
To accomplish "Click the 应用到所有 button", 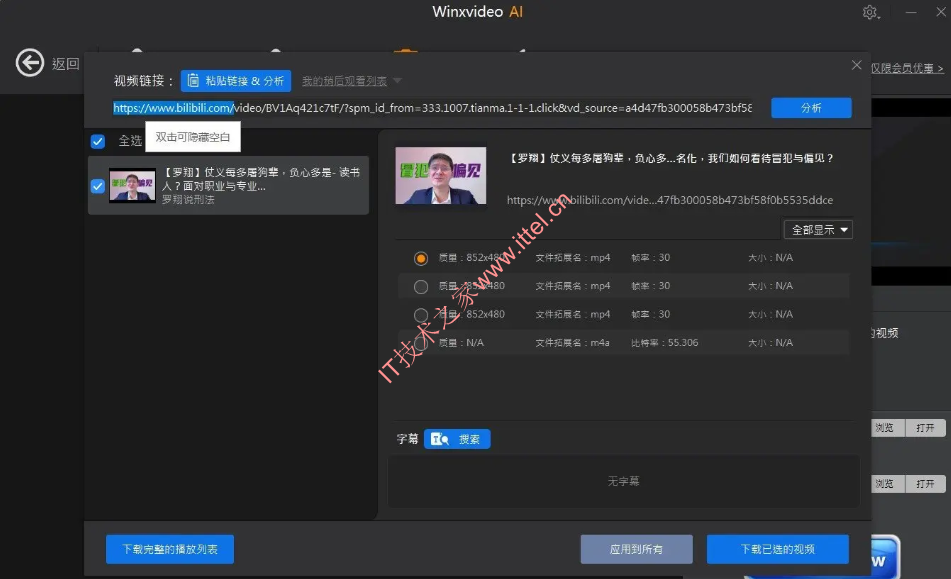I will [636, 549].
